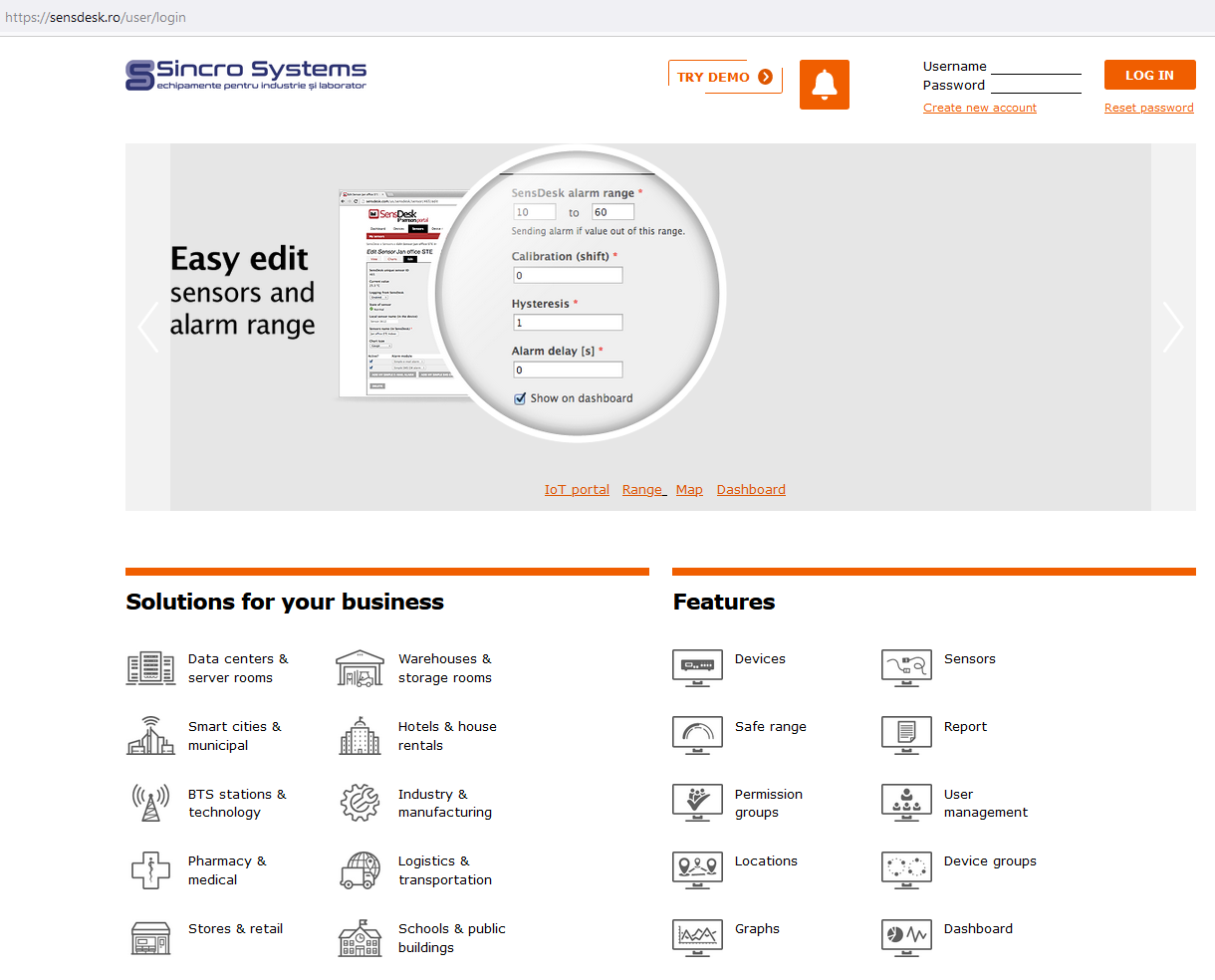The image size is (1215, 980).
Task: Click the Safe range gauge icon
Action: click(x=697, y=735)
